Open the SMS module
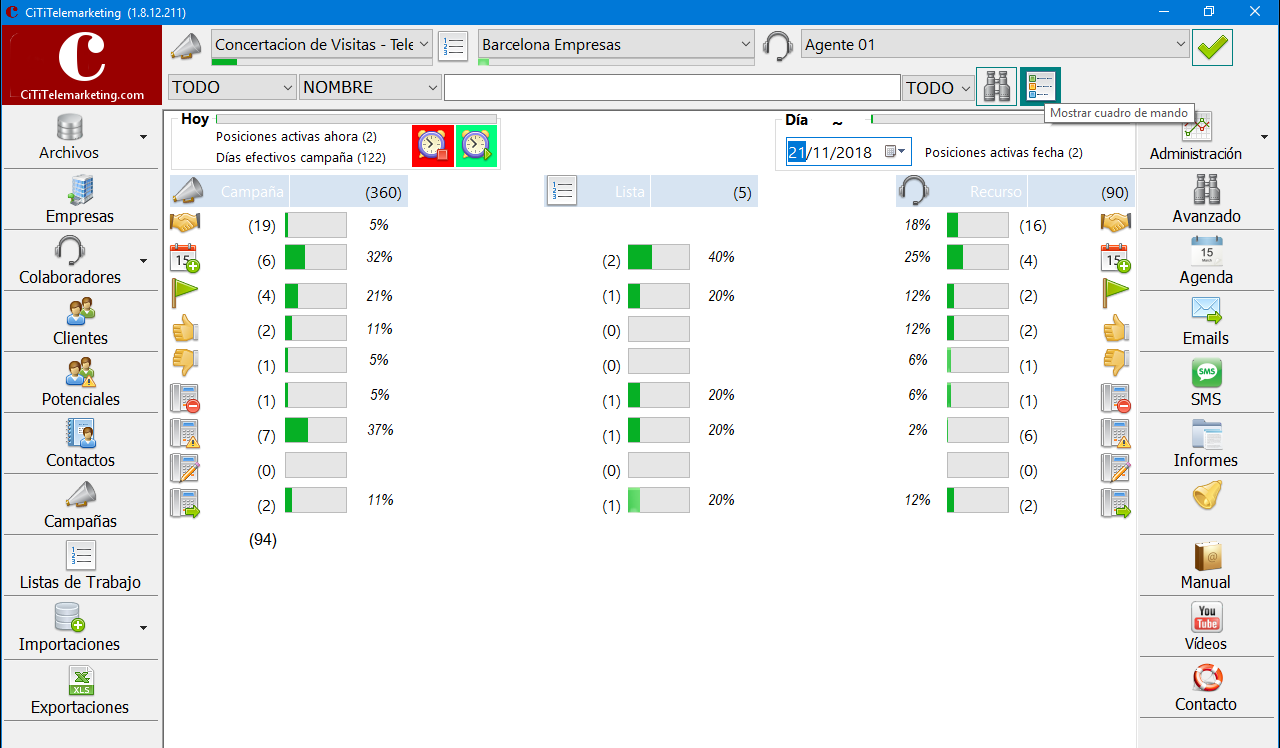Viewport: 1280px width, 748px height. click(1206, 382)
